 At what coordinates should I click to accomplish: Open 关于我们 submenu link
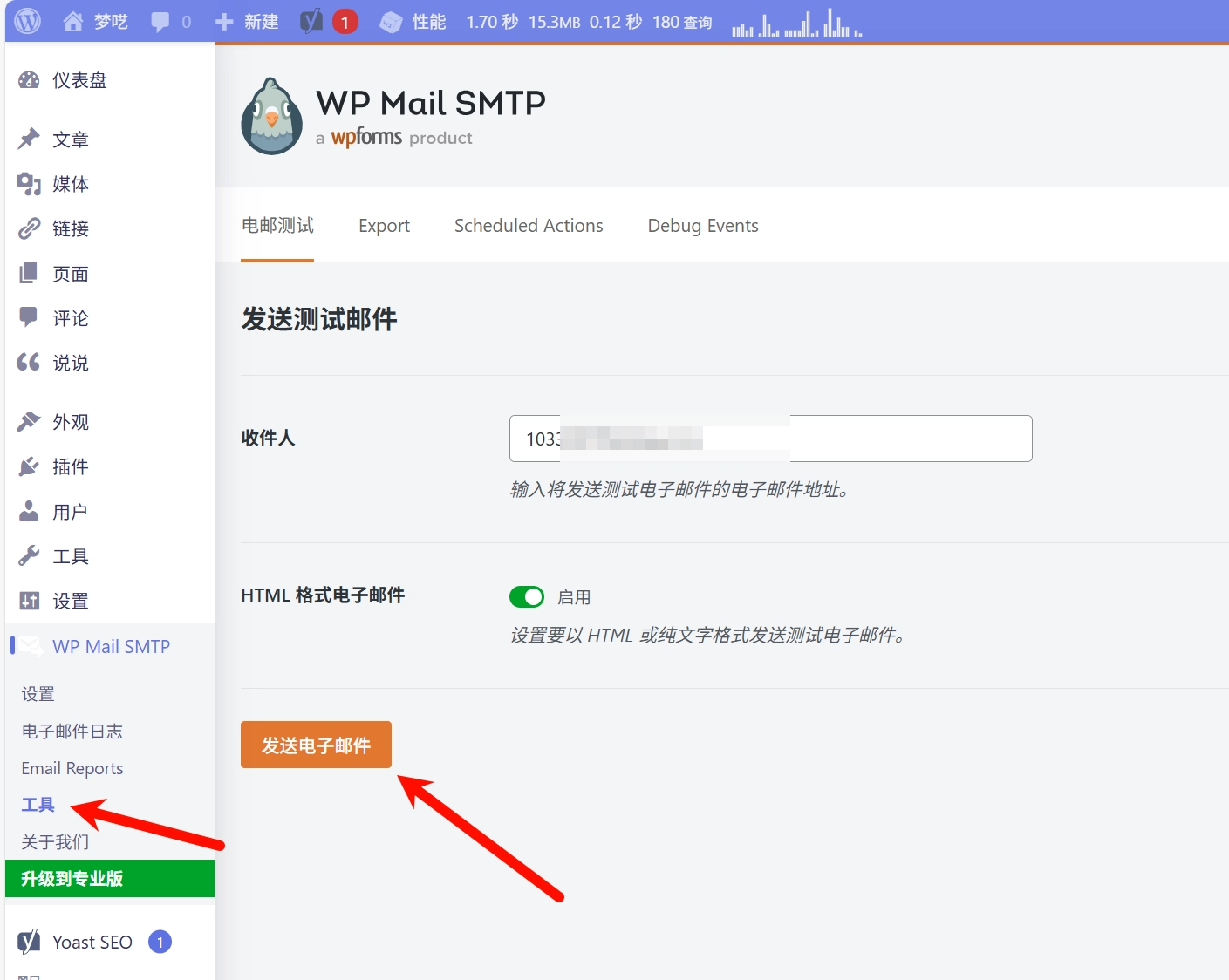click(x=55, y=842)
